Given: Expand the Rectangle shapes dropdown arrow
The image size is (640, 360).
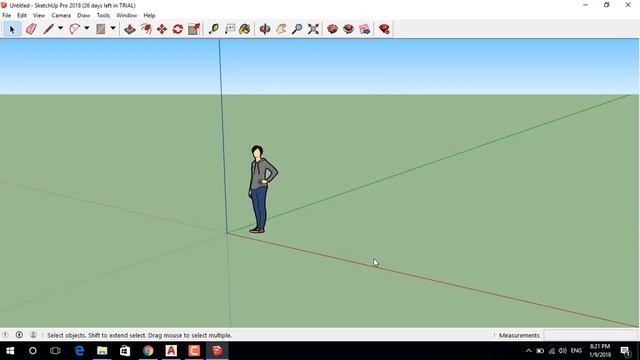Looking at the screenshot, I should [x=113, y=29].
